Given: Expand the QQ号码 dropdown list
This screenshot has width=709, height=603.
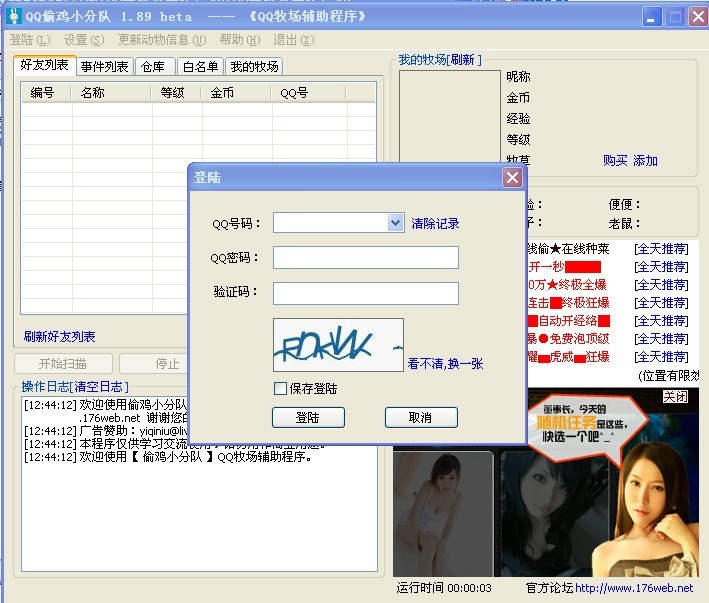Looking at the screenshot, I should pyautogui.click(x=396, y=223).
